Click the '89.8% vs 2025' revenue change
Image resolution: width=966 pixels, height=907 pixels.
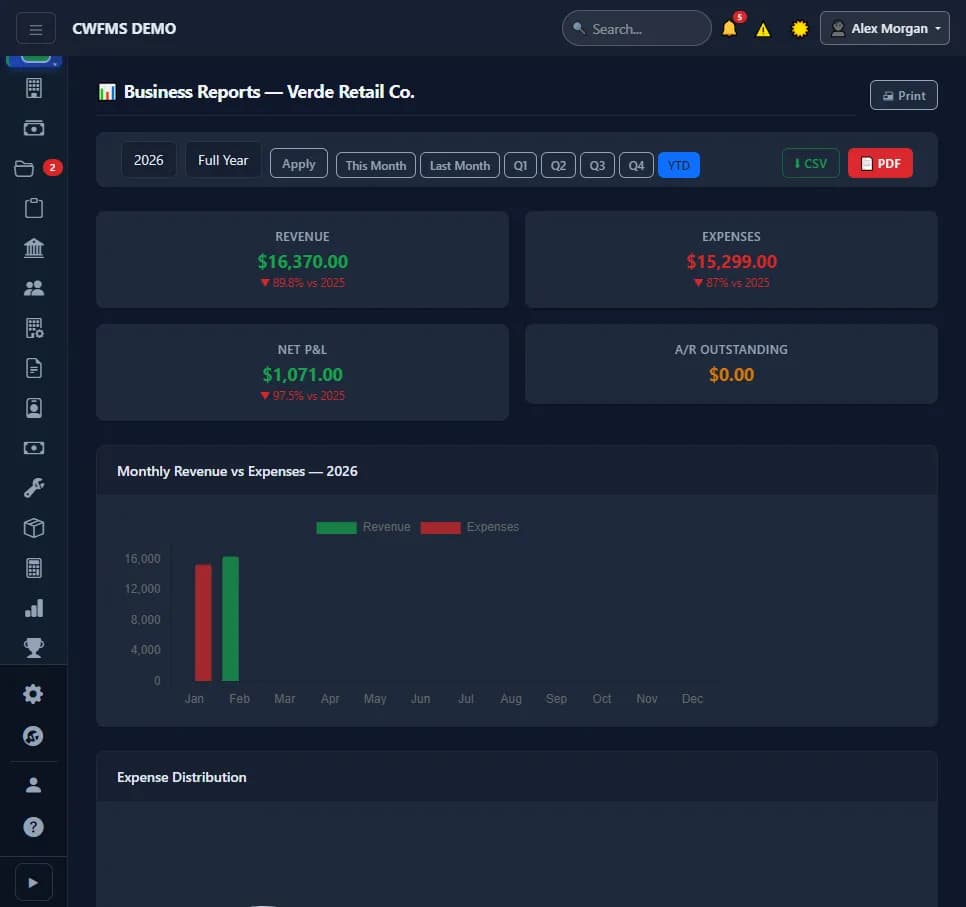(302, 283)
